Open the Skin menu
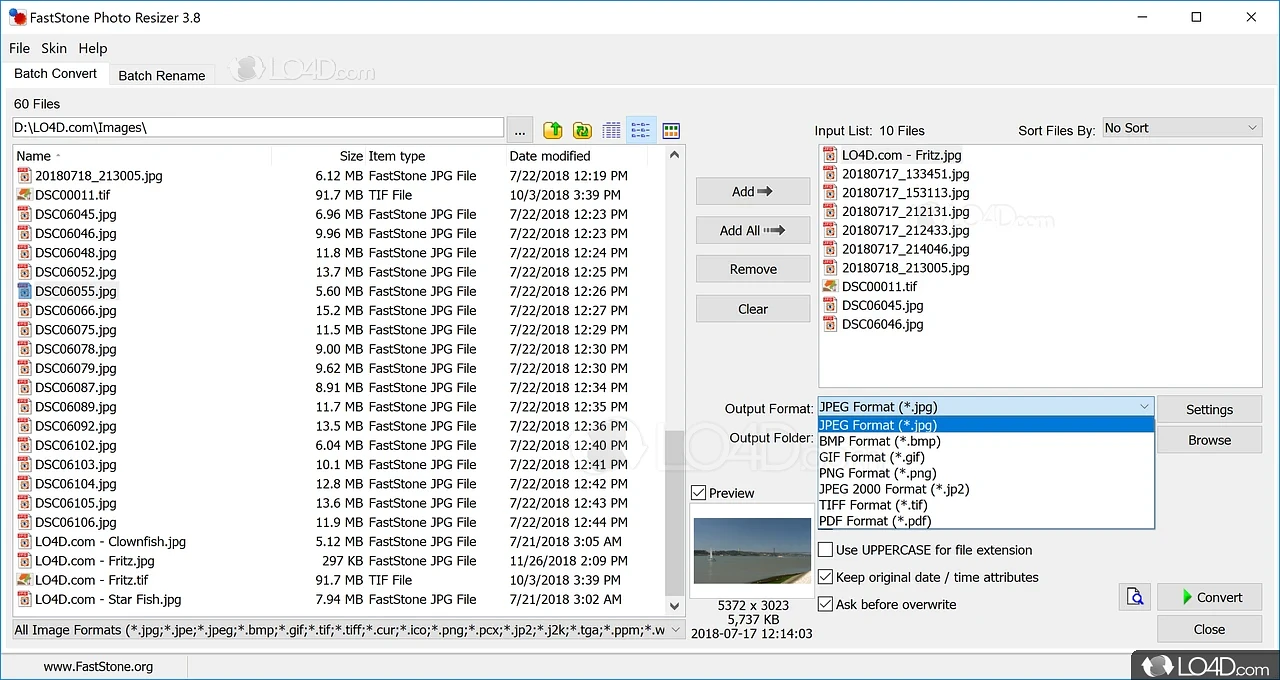Screen dimensions: 1280x680 pos(54,48)
